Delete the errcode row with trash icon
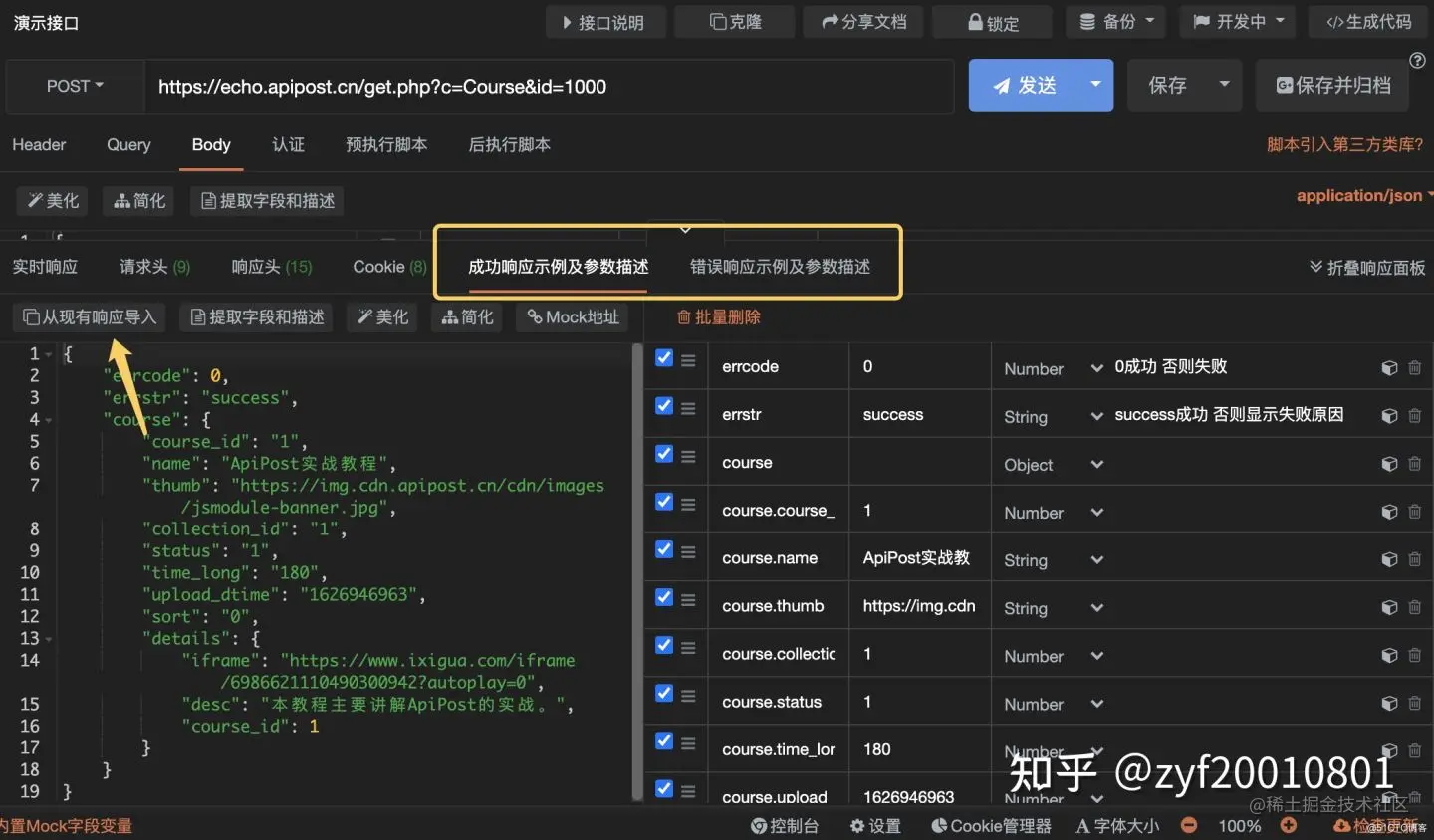This screenshot has height=840, width=1434. click(x=1414, y=368)
